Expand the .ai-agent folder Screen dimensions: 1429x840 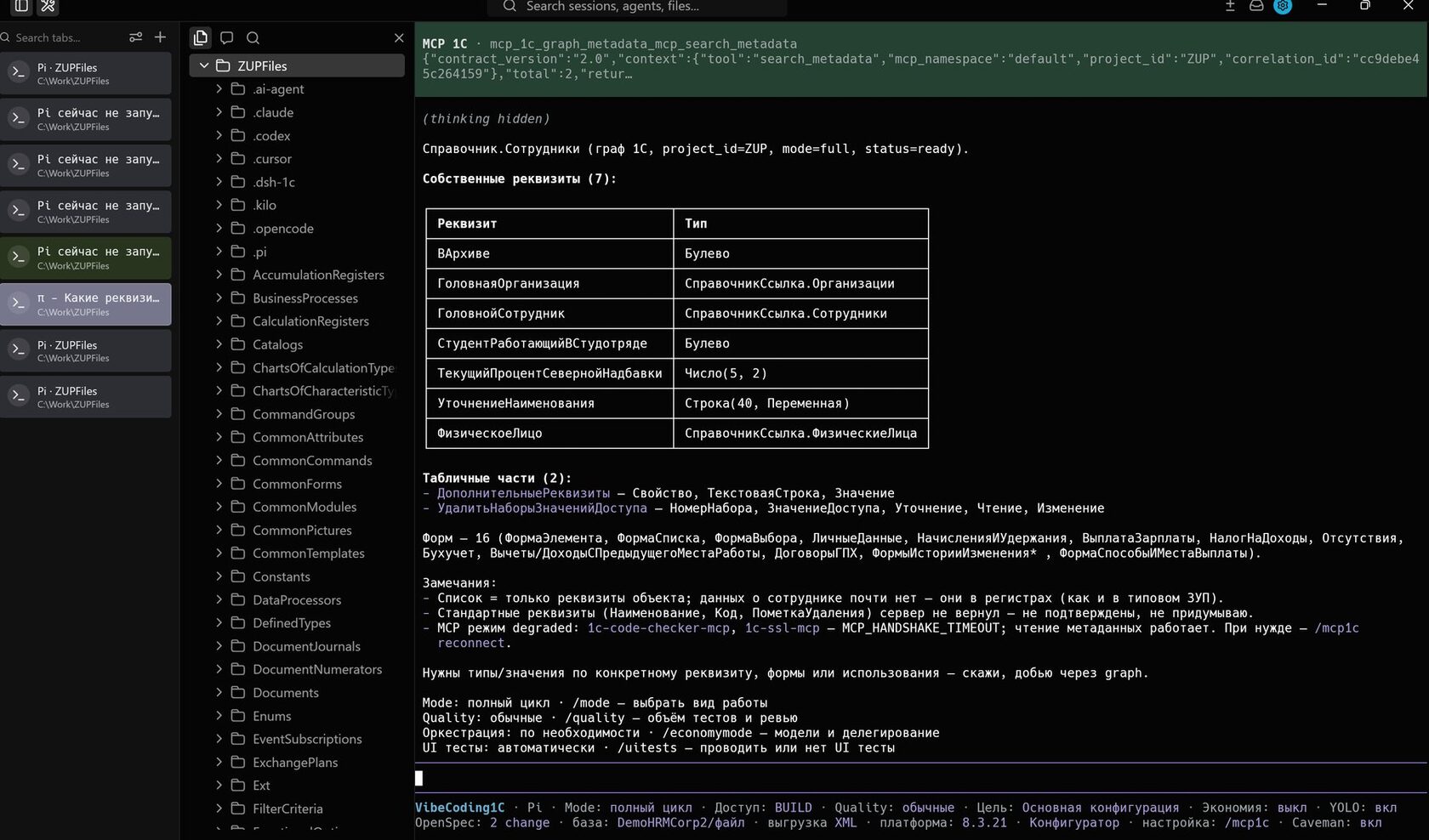219,88
